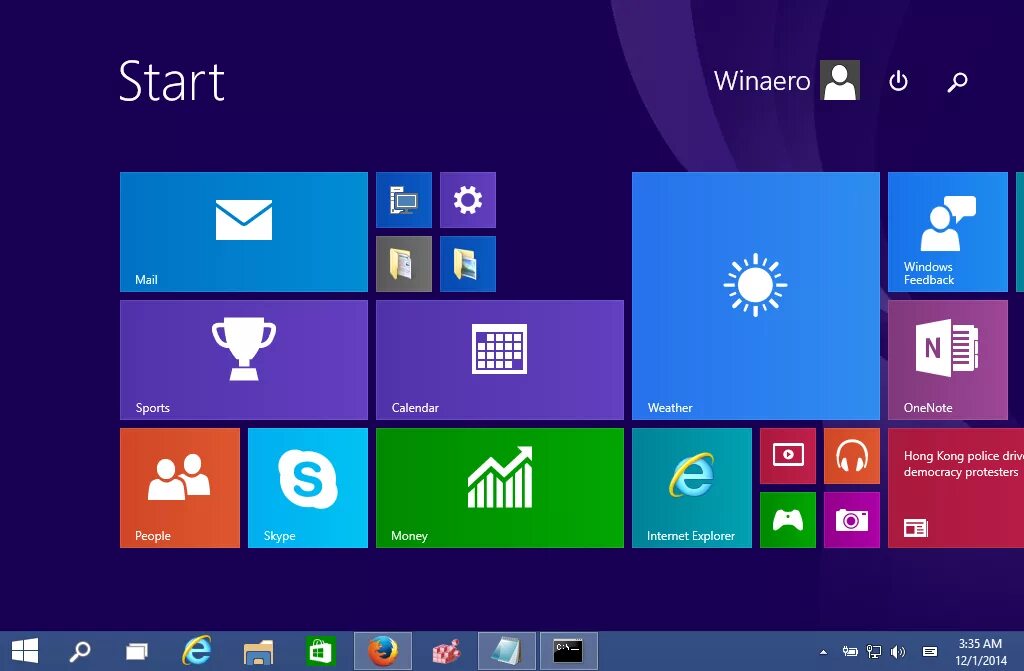Screen dimensions: 1024x671
Task: Launch Internet Explorer from the taskbar
Action: click(x=196, y=651)
